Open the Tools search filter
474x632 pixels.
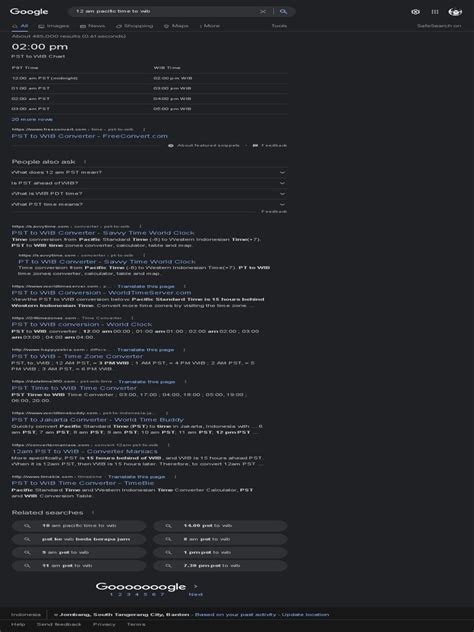[279, 26]
